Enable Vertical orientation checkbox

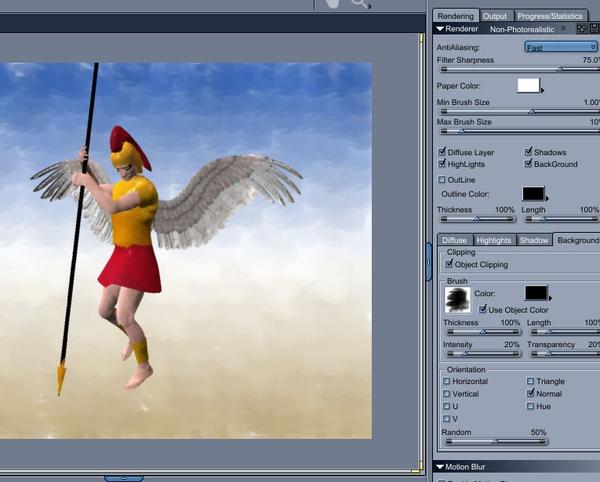[447, 394]
